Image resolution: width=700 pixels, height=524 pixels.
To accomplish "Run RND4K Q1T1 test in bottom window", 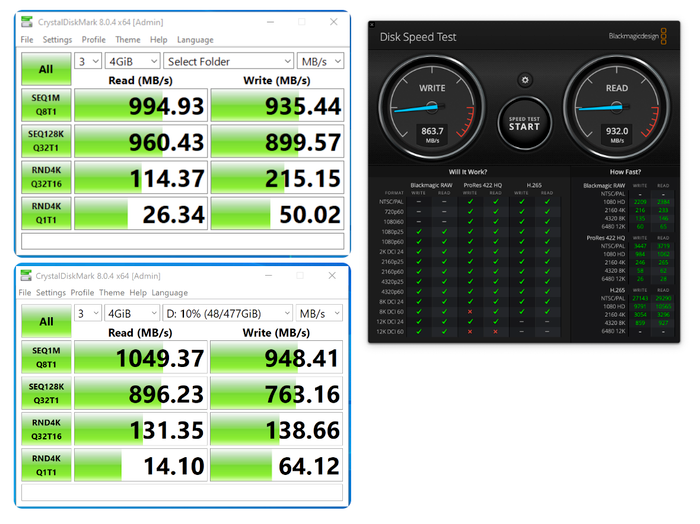I will pyautogui.click(x=46, y=466).
